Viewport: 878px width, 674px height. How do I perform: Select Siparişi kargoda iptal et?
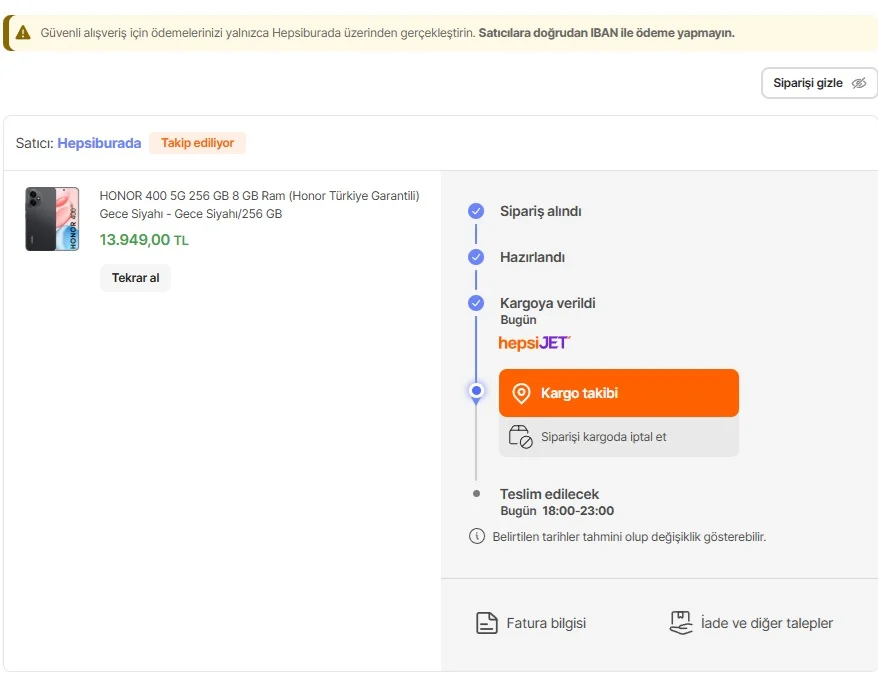click(603, 437)
